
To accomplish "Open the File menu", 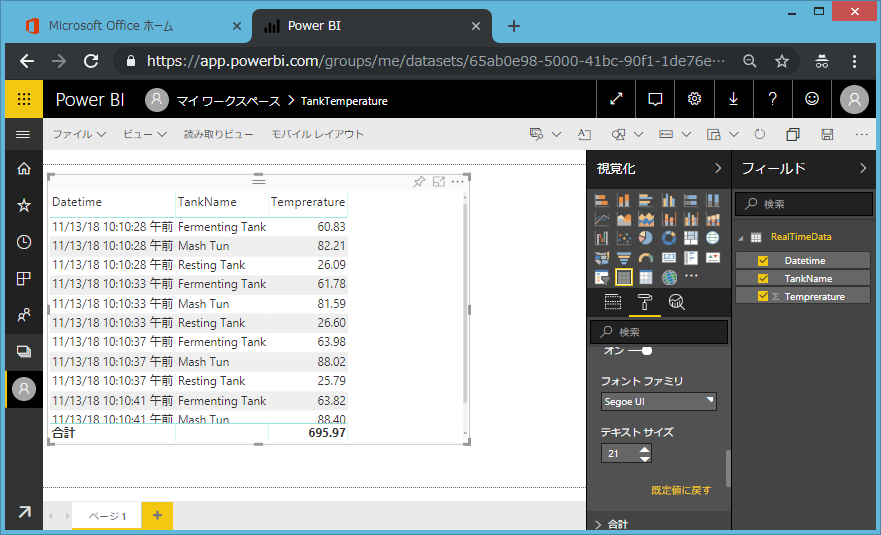I will (79, 134).
